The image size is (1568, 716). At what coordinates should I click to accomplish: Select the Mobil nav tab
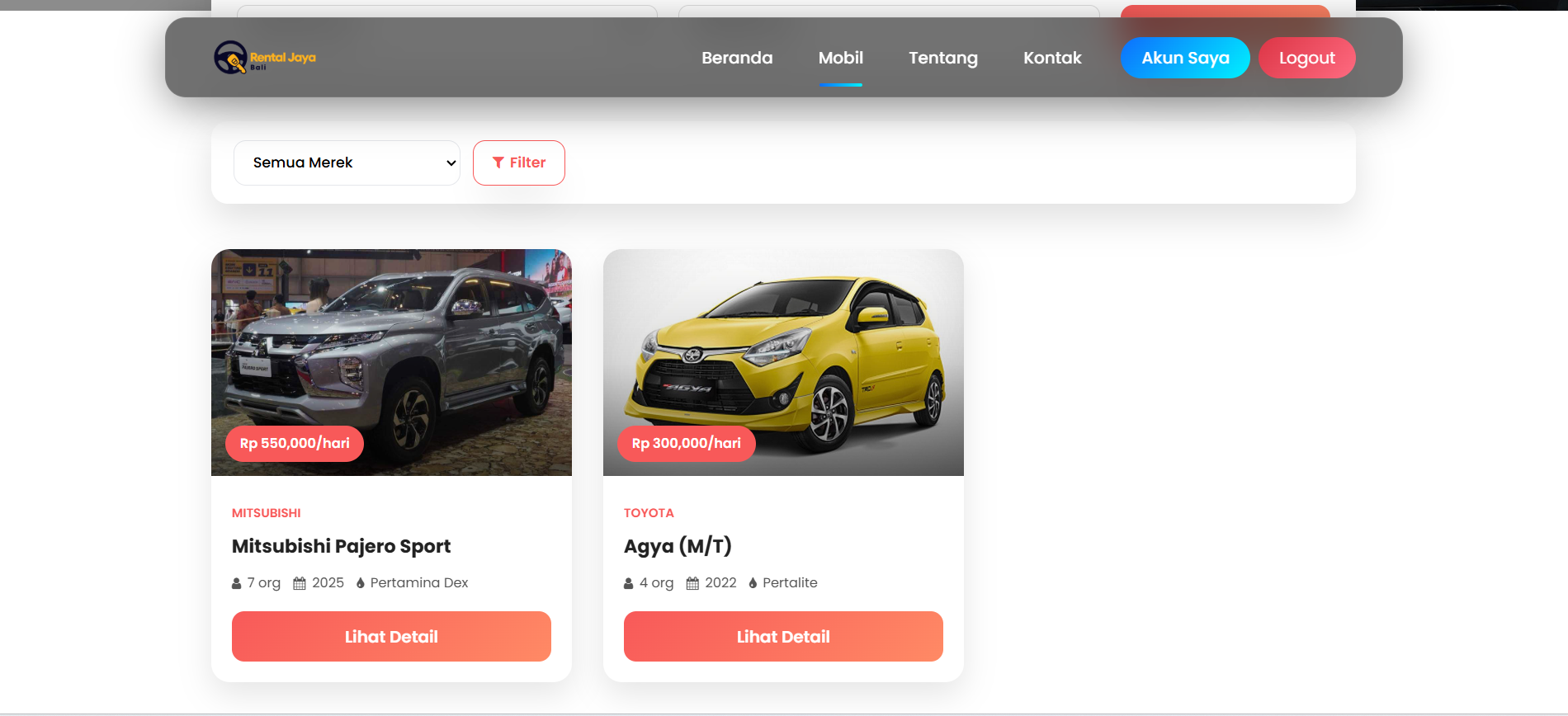click(840, 58)
